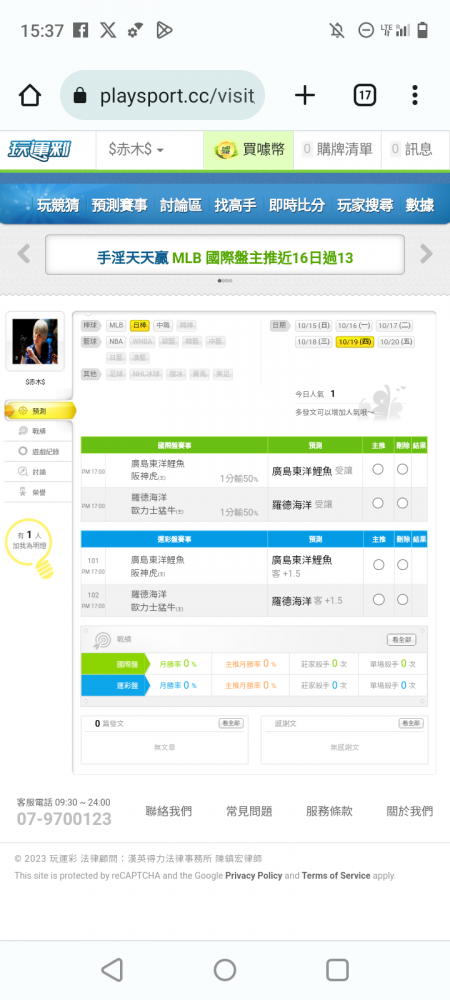Tap the Android back navigation button
Screen dimensions: 450x1000
112,970
